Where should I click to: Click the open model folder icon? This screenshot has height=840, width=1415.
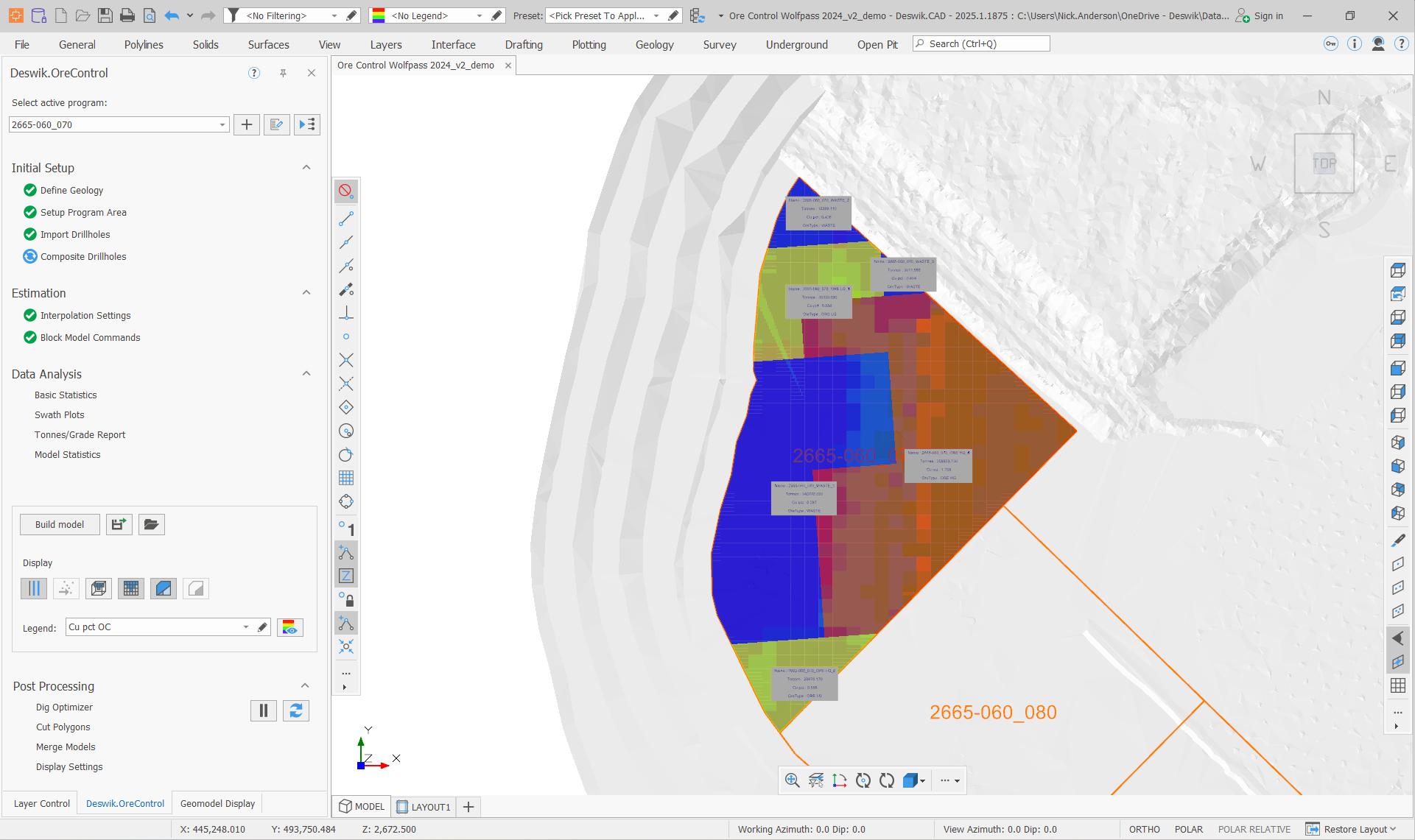(x=151, y=524)
